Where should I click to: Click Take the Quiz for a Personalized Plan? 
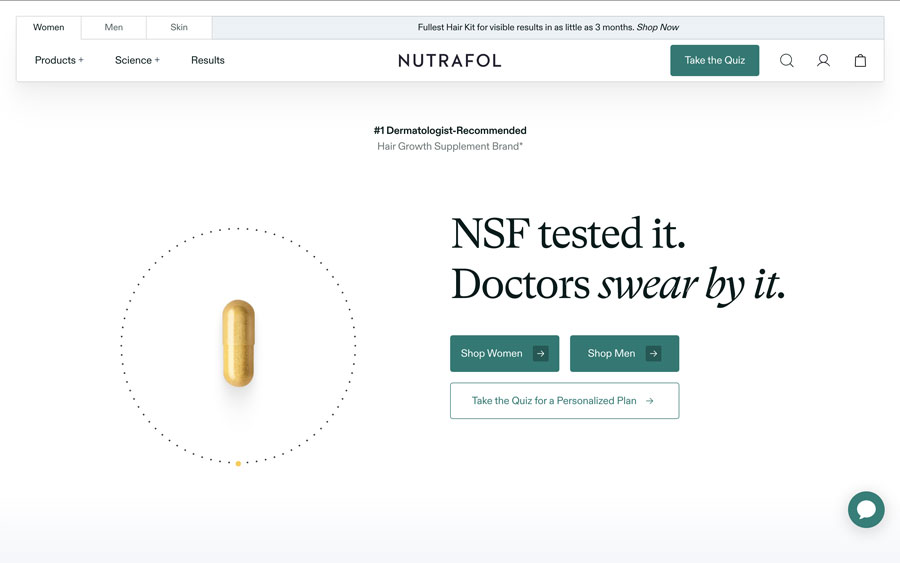coord(565,401)
